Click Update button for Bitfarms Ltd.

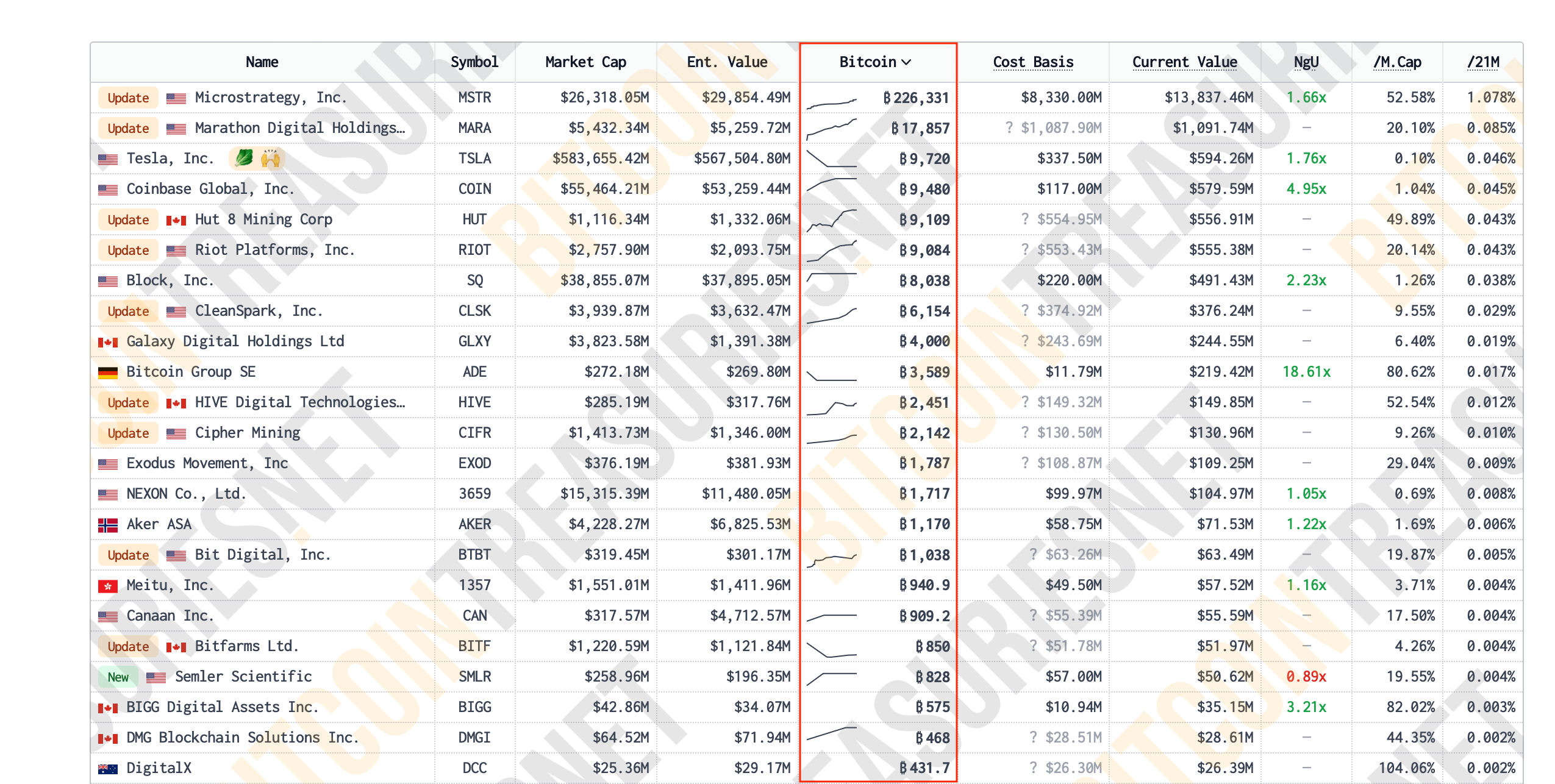128,646
